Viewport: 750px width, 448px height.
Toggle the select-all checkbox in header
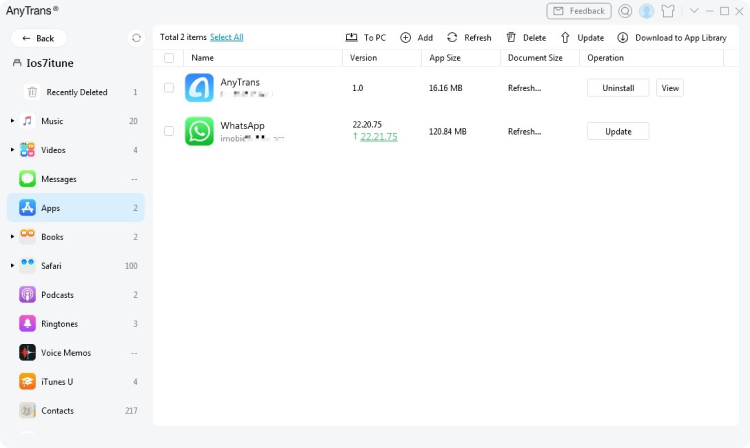[x=169, y=58]
